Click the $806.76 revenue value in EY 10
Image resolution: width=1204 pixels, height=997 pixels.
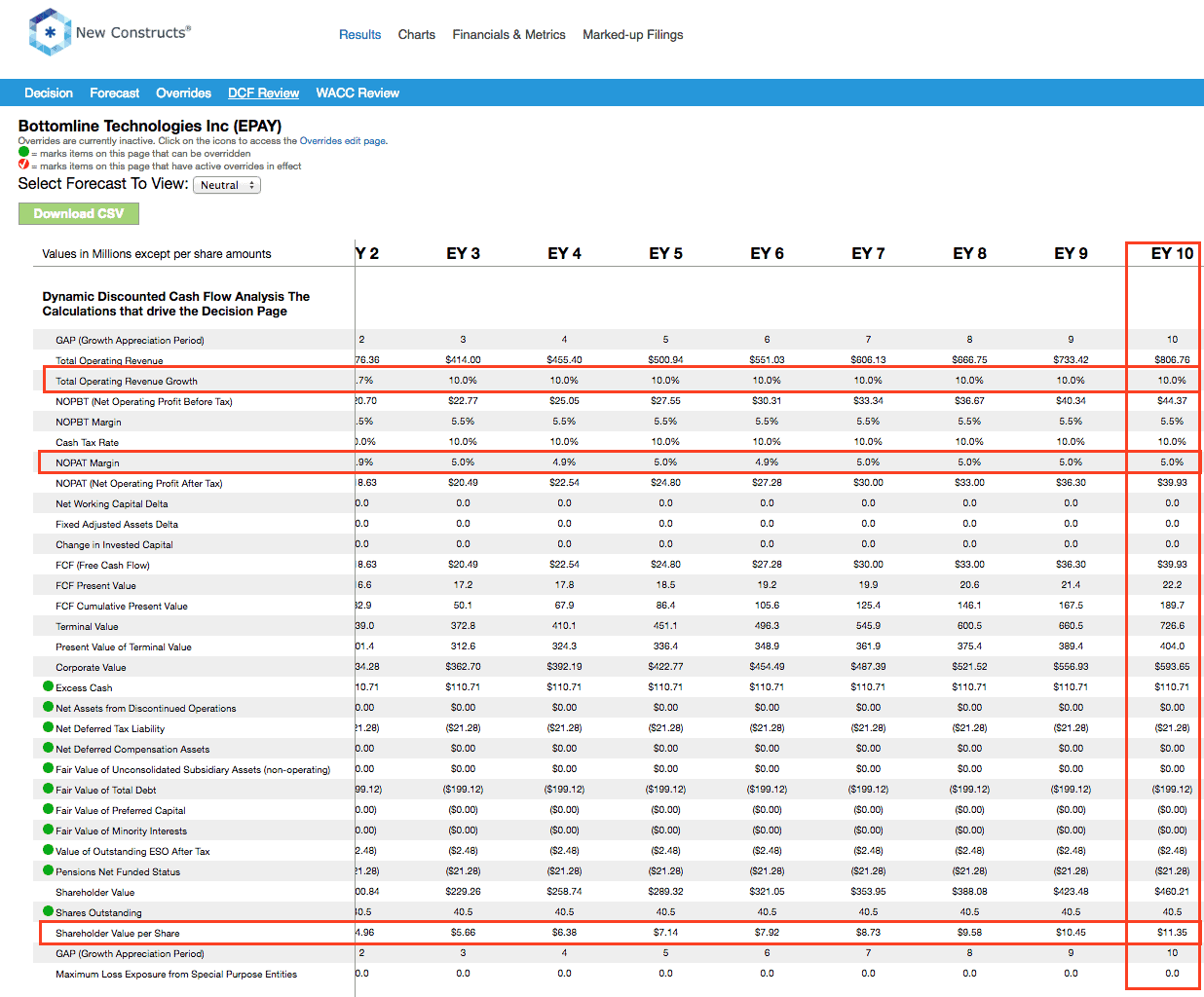pos(1172,360)
